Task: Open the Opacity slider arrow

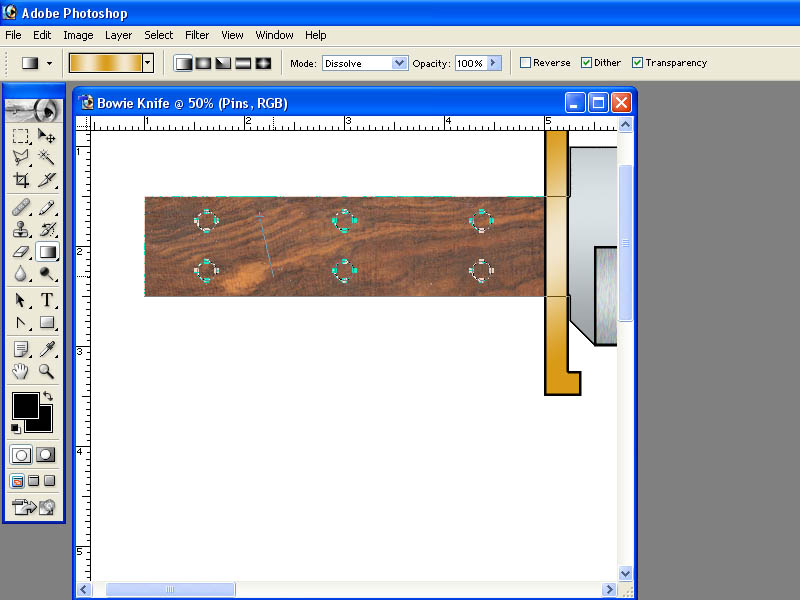Action: point(493,63)
